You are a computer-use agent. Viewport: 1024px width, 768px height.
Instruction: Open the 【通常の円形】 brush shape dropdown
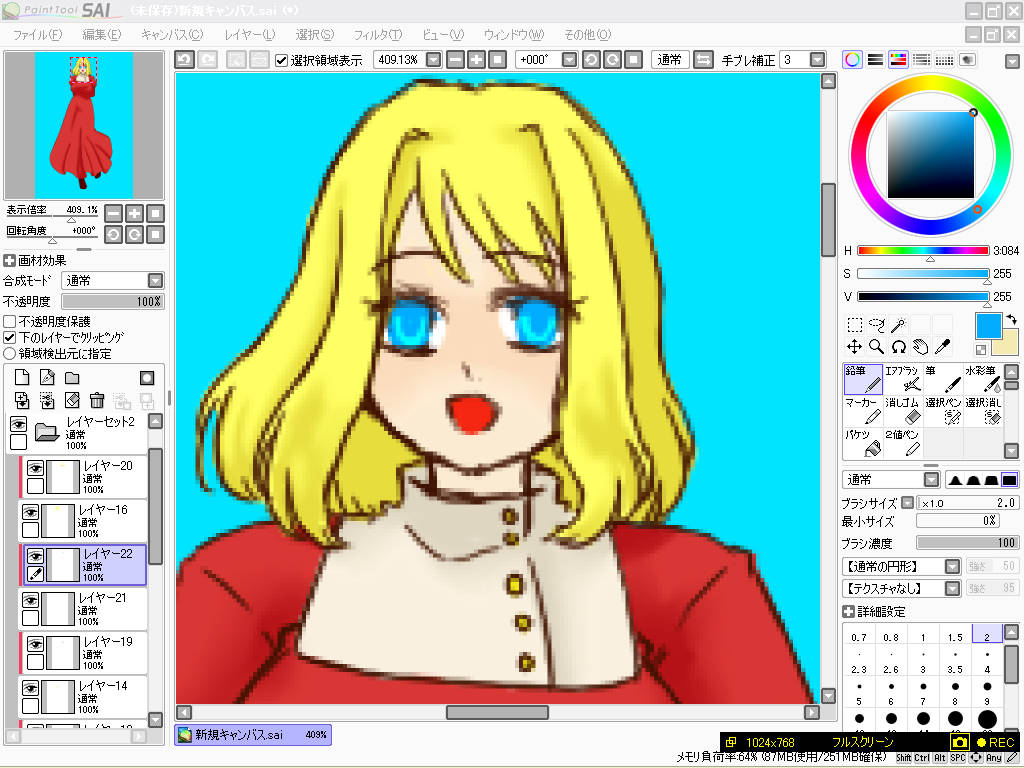coord(953,567)
